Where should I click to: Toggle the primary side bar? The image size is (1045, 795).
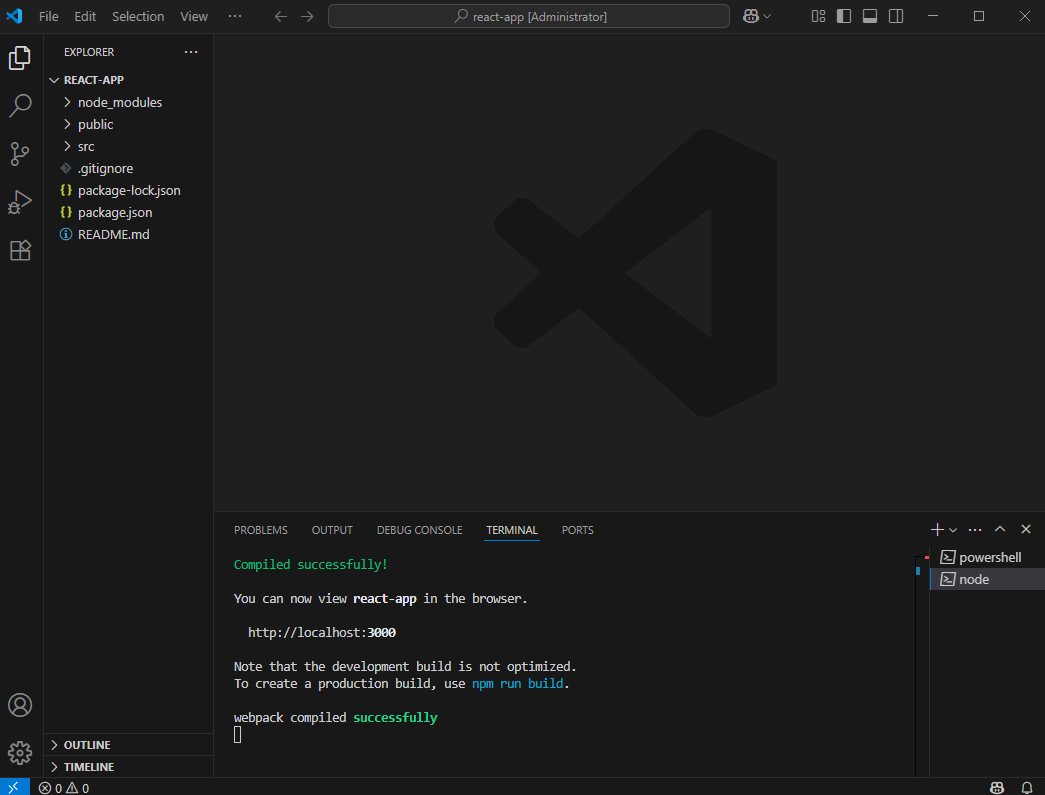pyautogui.click(x=844, y=16)
